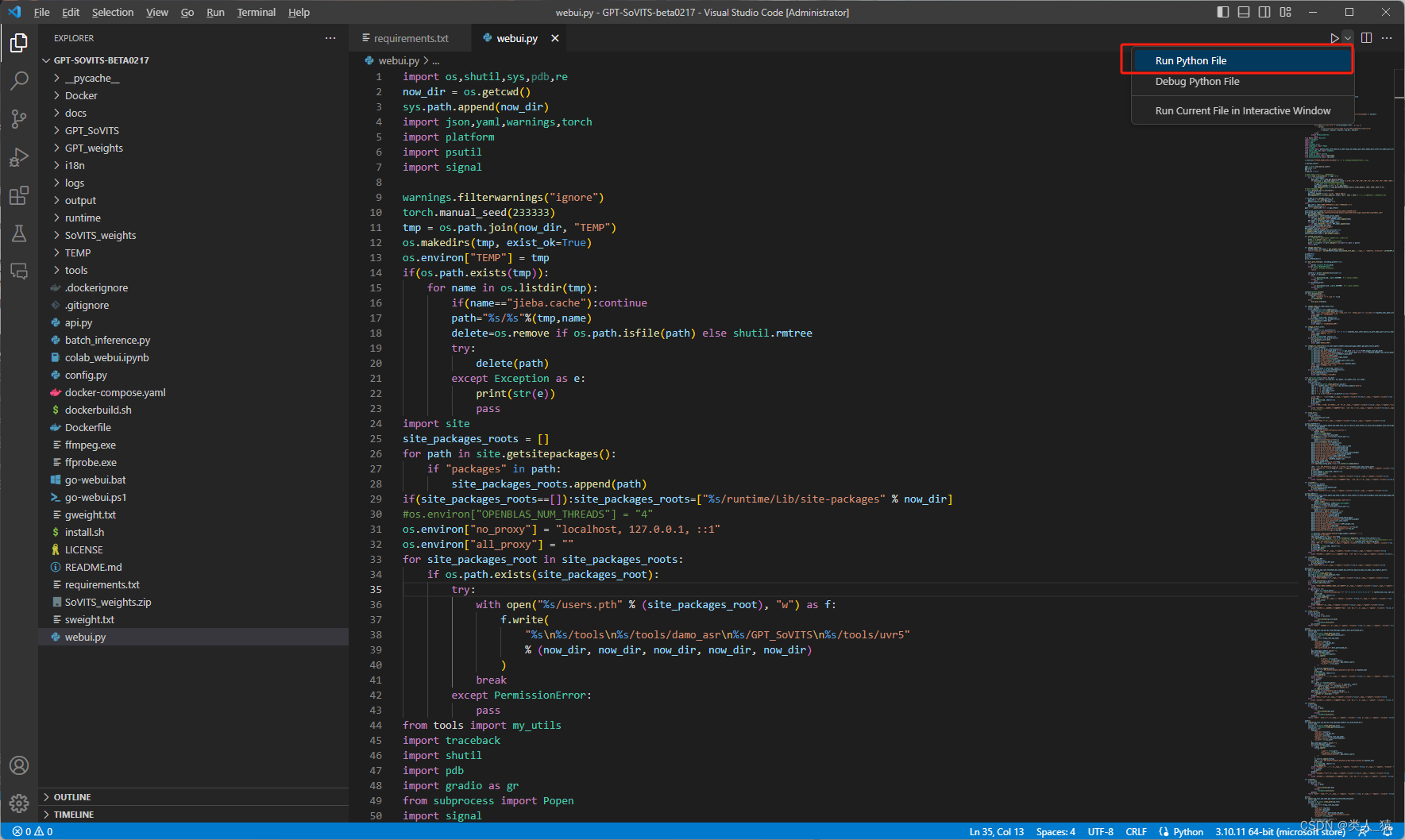Viewport: 1405px width, 840px height.
Task: Open the Search view in activity bar
Action: tap(19, 81)
